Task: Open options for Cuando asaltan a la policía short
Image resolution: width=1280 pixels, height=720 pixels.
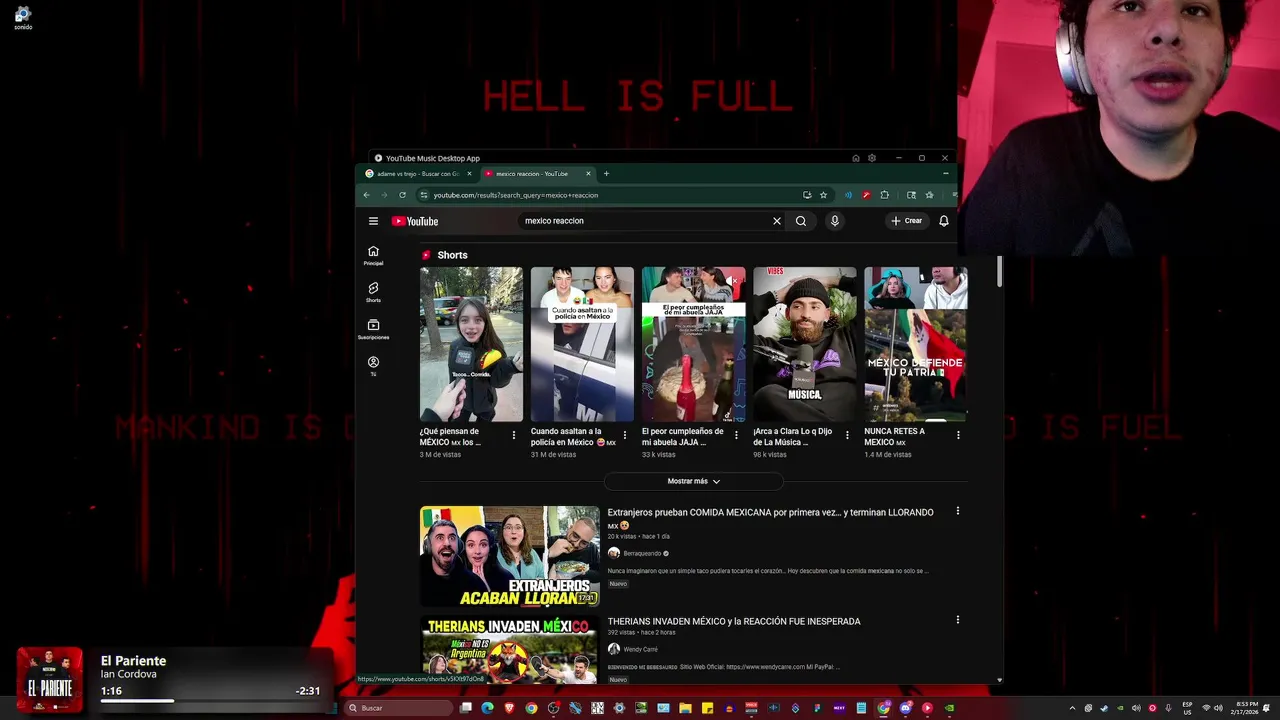Action: pos(625,435)
